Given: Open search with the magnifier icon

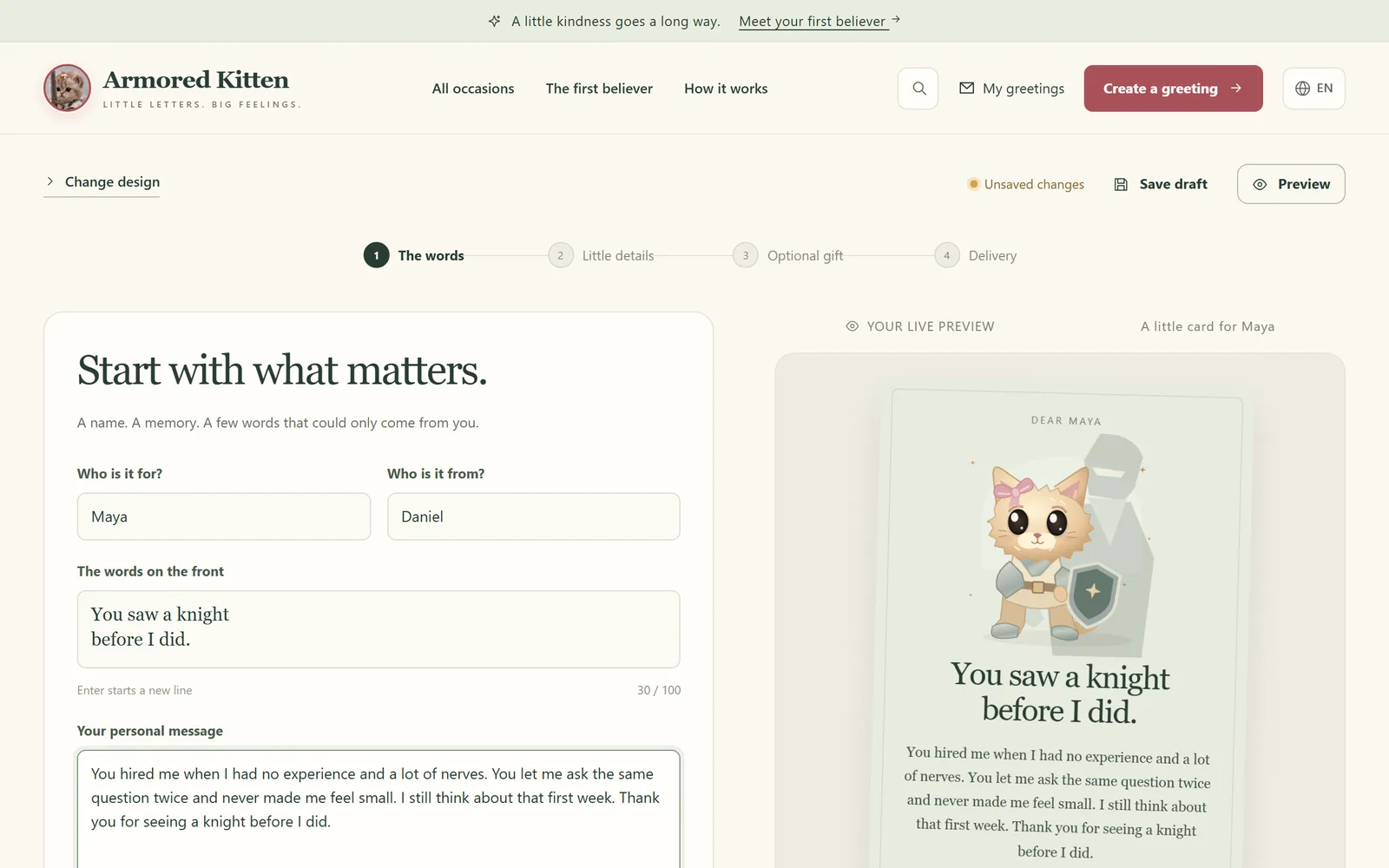Looking at the screenshot, I should [x=918, y=89].
